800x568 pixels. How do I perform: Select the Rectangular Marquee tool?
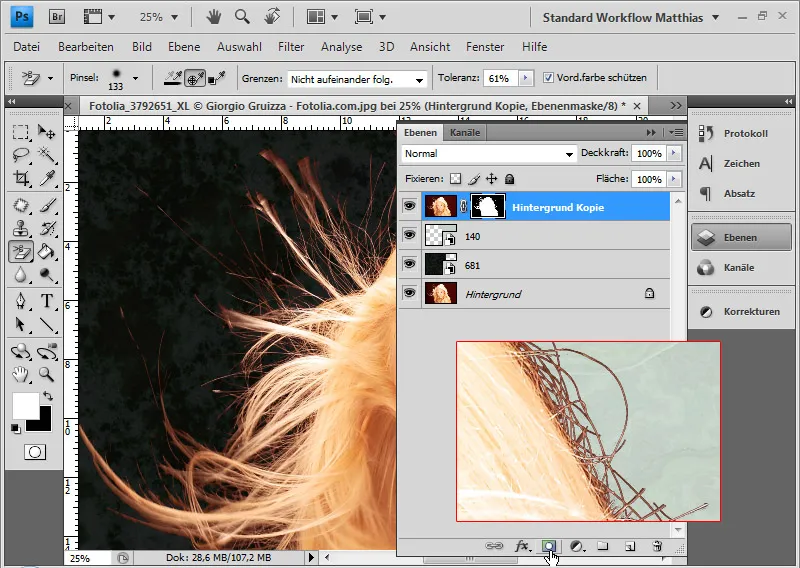[20, 132]
